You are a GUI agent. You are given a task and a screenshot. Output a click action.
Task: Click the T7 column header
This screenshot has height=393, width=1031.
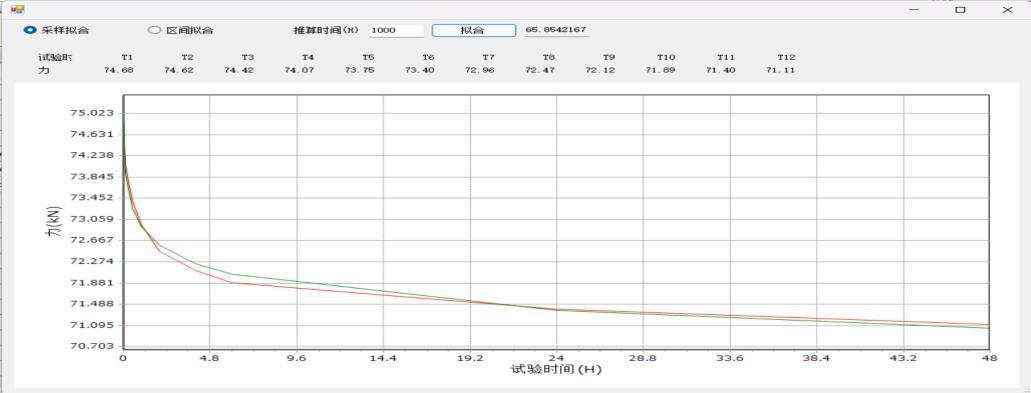coord(489,57)
